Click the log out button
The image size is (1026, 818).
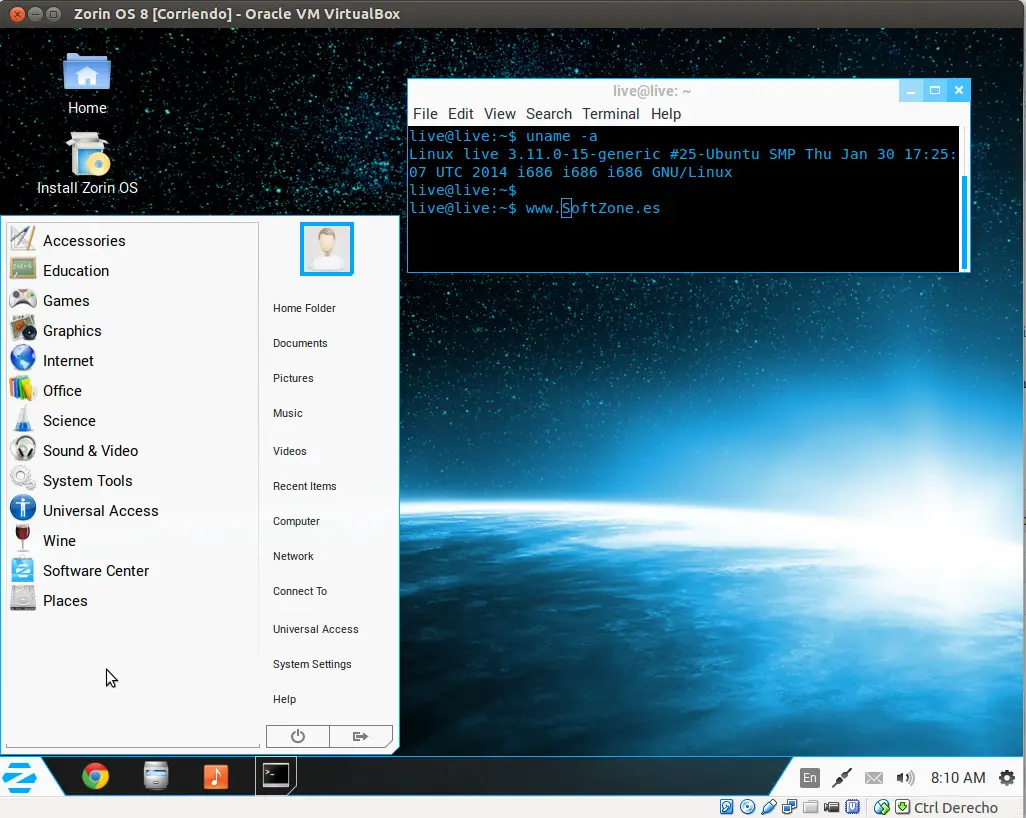click(x=361, y=736)
